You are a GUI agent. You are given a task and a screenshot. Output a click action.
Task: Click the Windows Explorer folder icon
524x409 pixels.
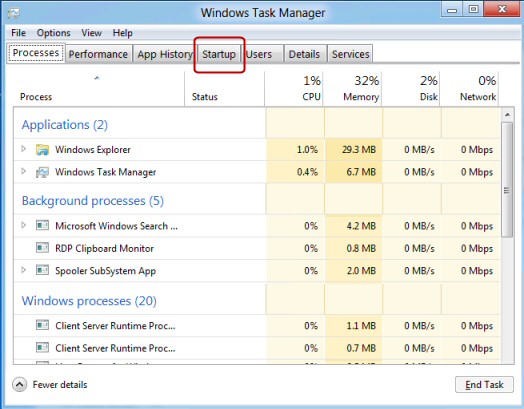(42, 150)
